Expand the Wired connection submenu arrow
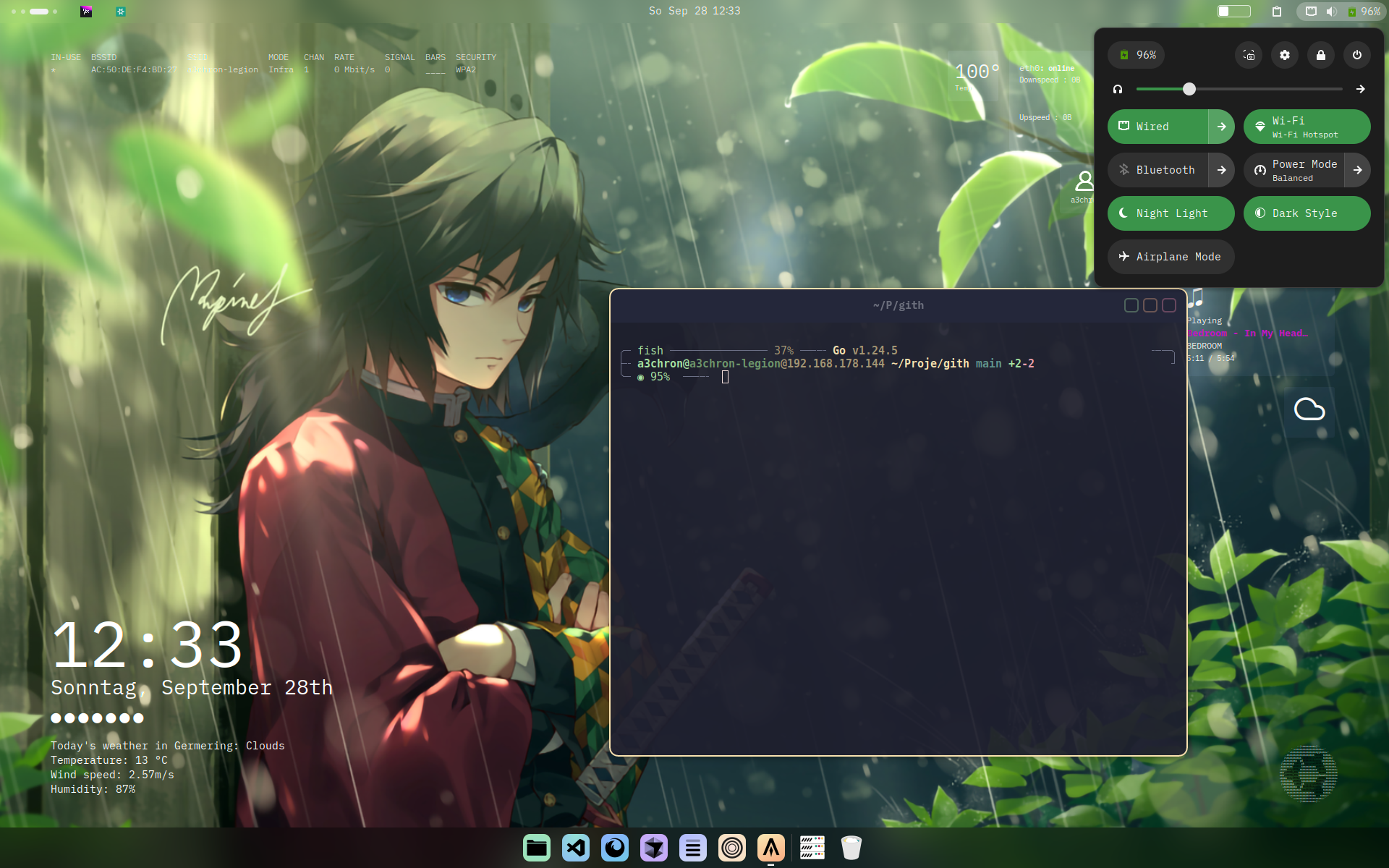The image size is (1389, 868). (x=1222, y=127)
